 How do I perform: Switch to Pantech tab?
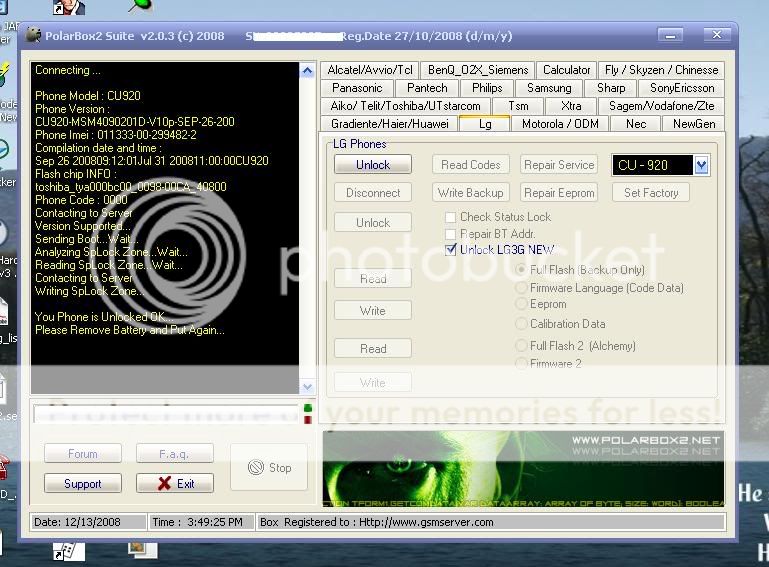[427, 88]
